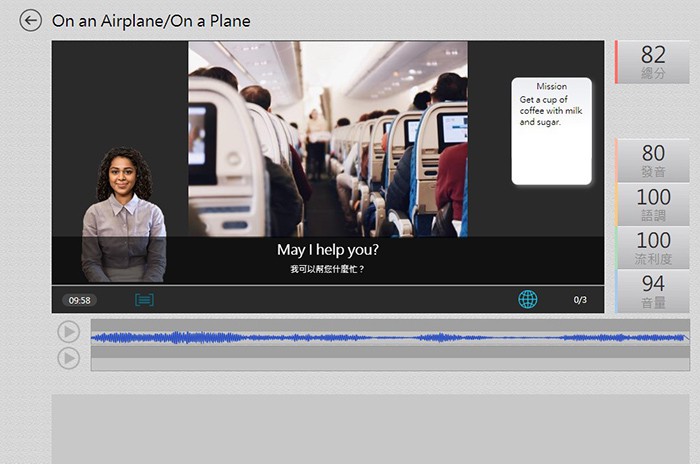The width and height of the screenshot is (700, 464).
Task: Open the fluency score 100 panel
Action: (x=653, y=247)
